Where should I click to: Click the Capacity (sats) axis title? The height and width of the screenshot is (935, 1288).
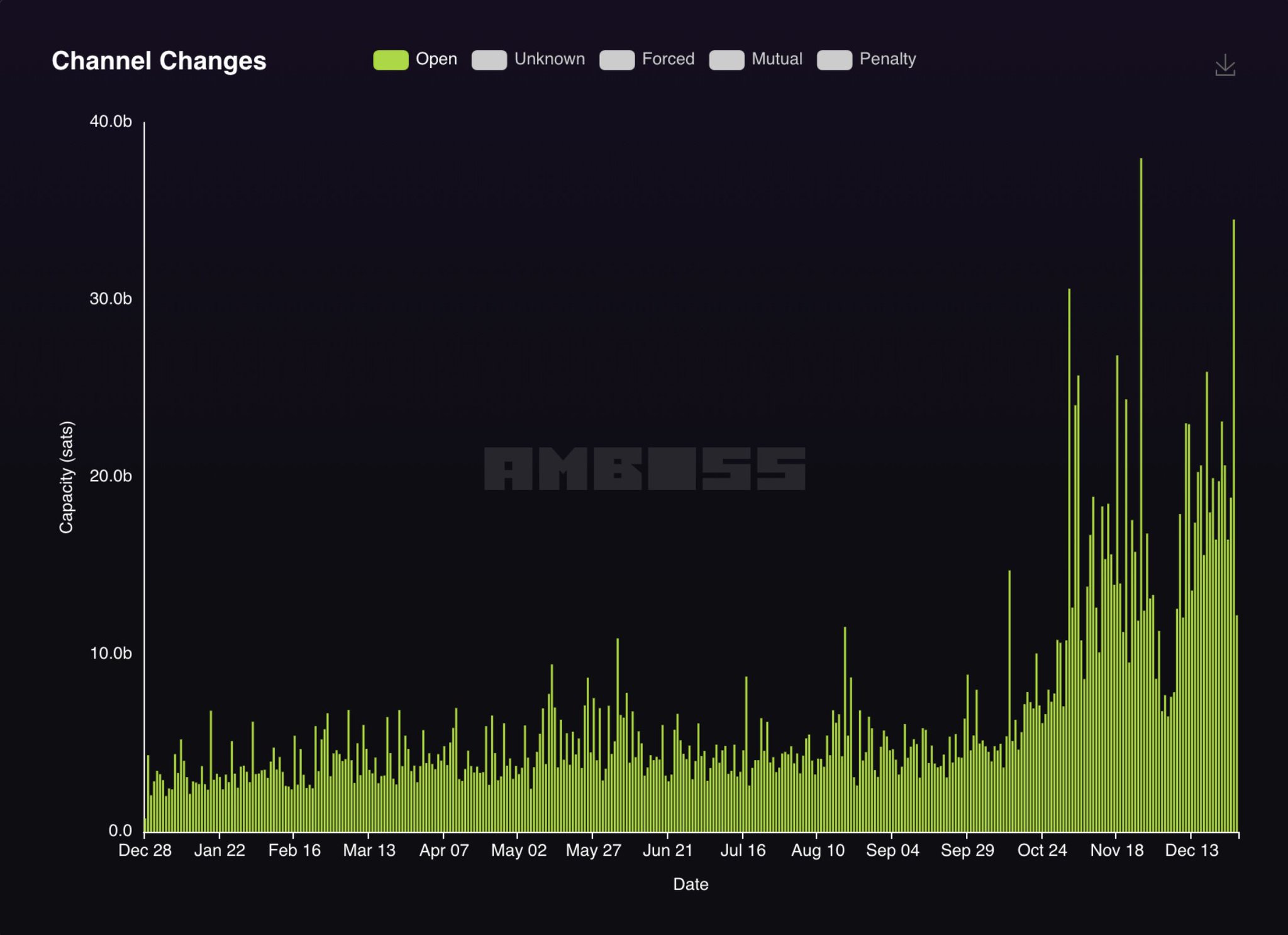(x=66, y=477)
